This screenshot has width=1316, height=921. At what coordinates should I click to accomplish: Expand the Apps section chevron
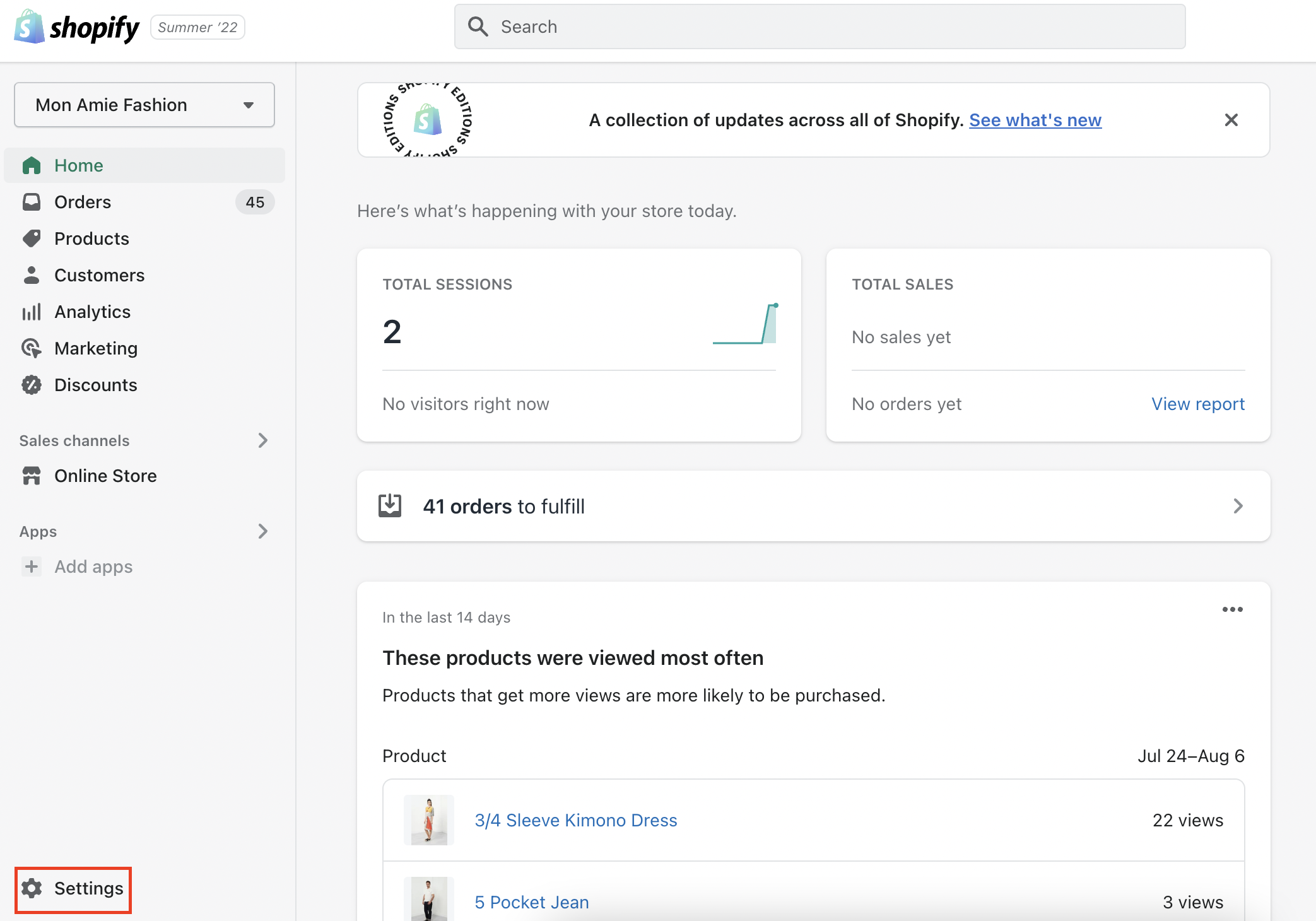(263, 531)
